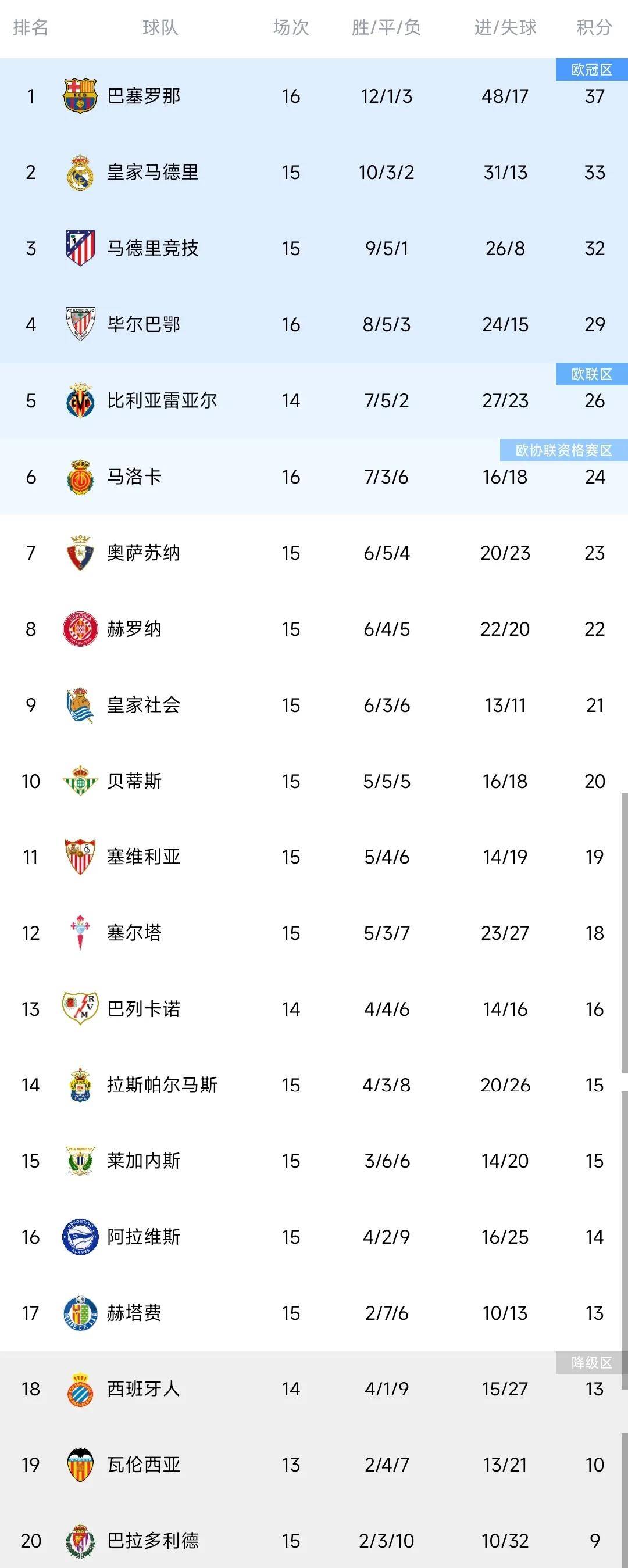Select the Atlético Madrid badge

(80, 248)
